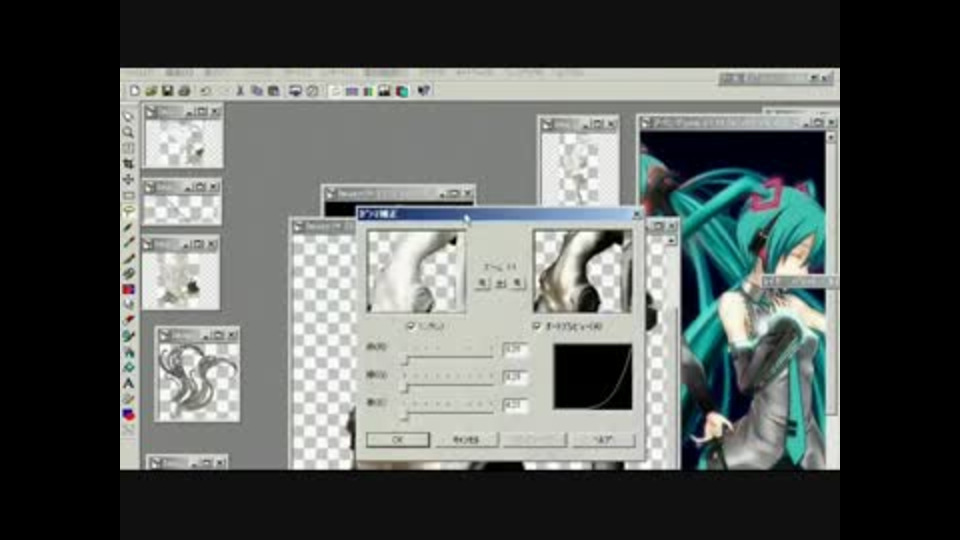Image resolution: width=960 pixels, height=540 pixels.
Task: Select the Deformation tool
Action: 129,148
